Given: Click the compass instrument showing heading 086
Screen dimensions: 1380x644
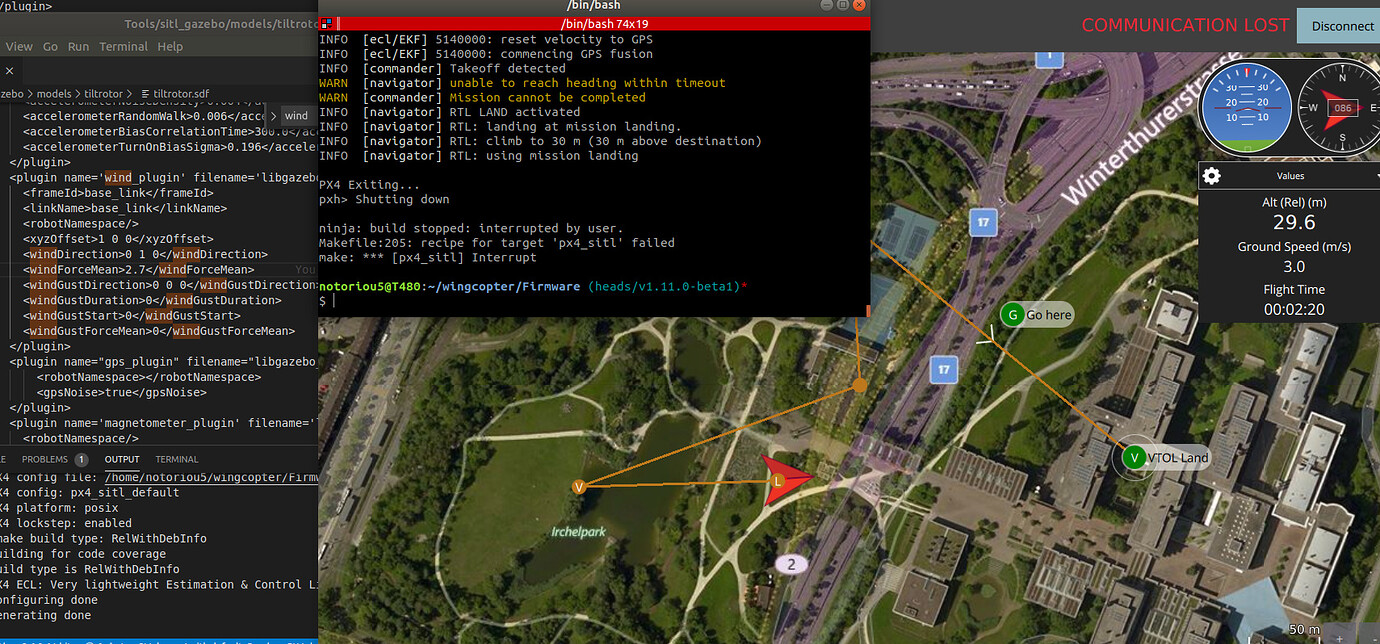Looking at the screenshot, I should 1342,108.
